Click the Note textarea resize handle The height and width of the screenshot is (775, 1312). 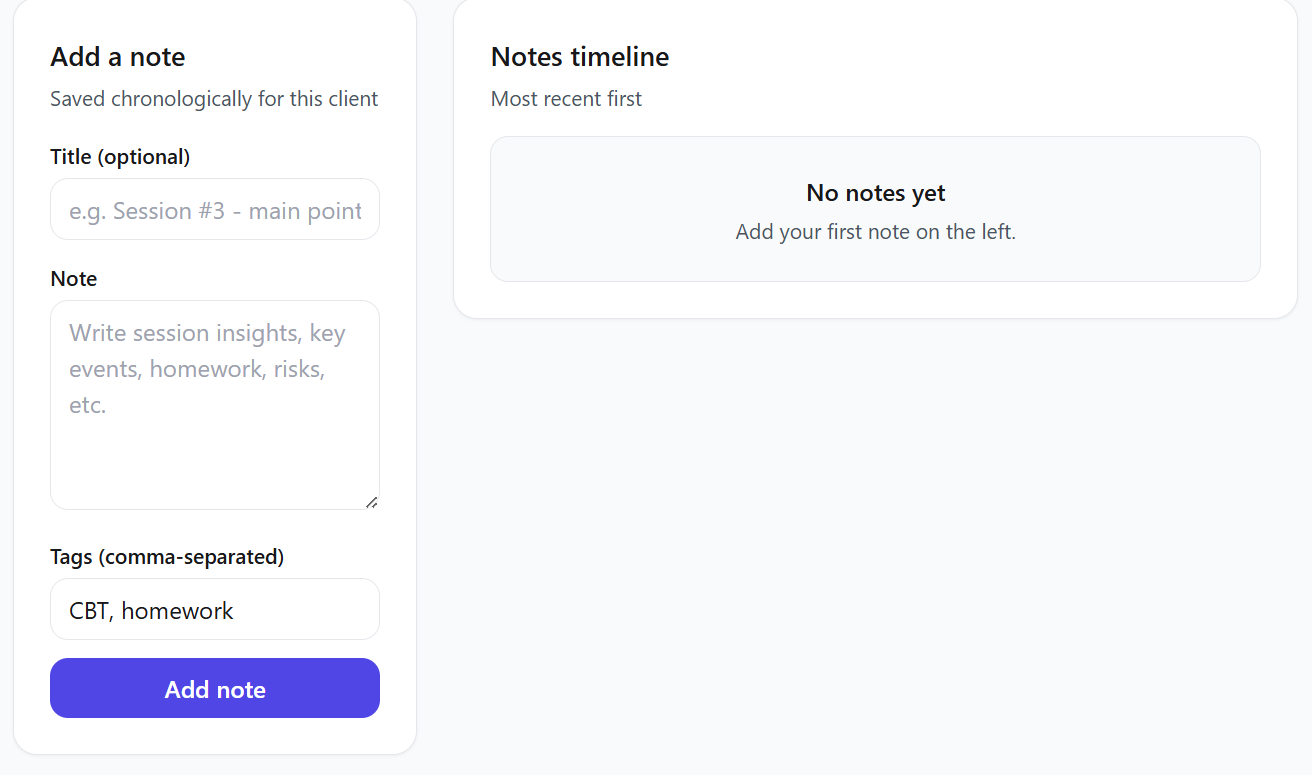click(x=372, y=502)
